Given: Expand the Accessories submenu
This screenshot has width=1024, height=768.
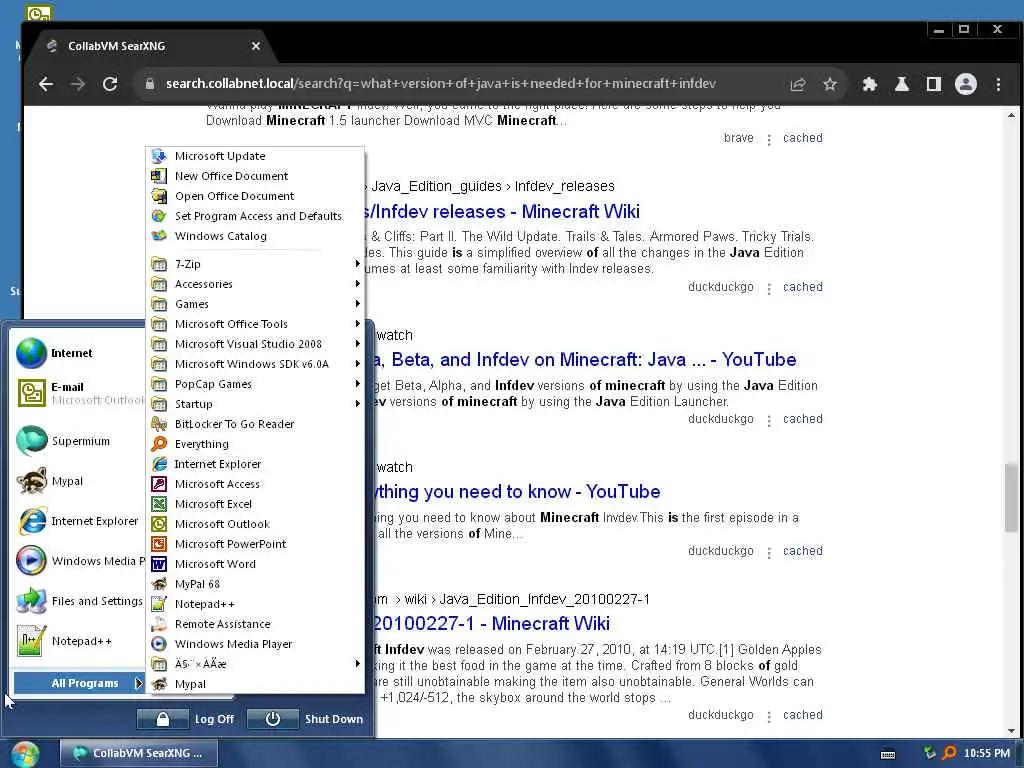Looking at the screenshot, I should click(255, 284).
